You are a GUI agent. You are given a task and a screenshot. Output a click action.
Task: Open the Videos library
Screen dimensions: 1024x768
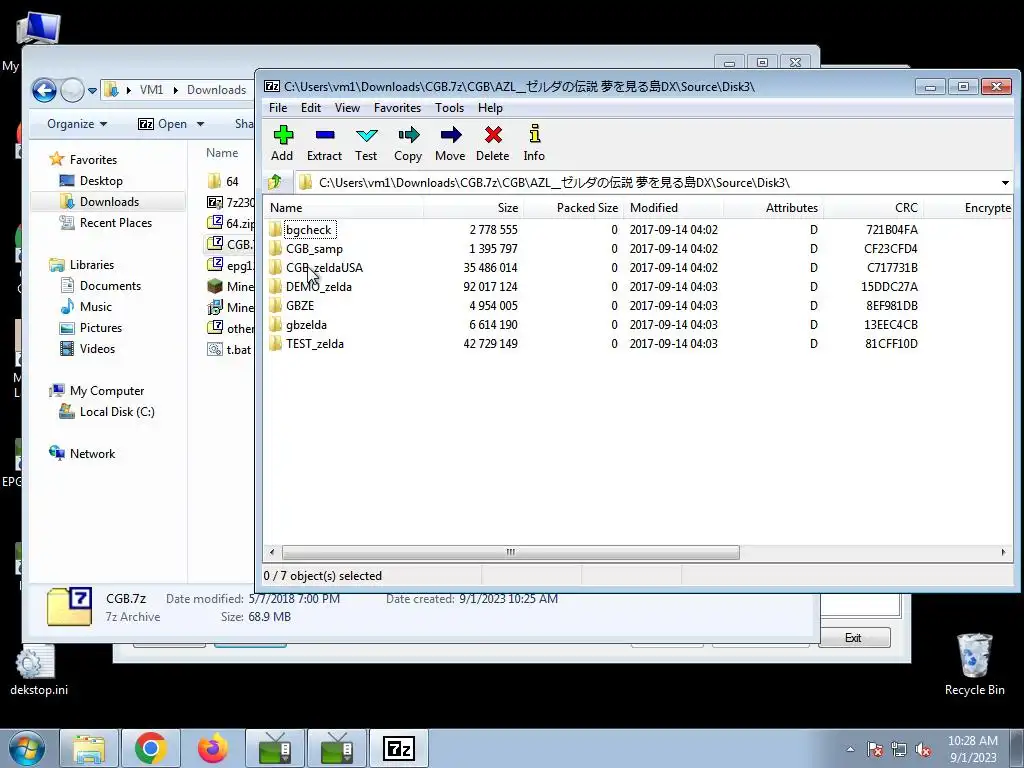point(97,349)
